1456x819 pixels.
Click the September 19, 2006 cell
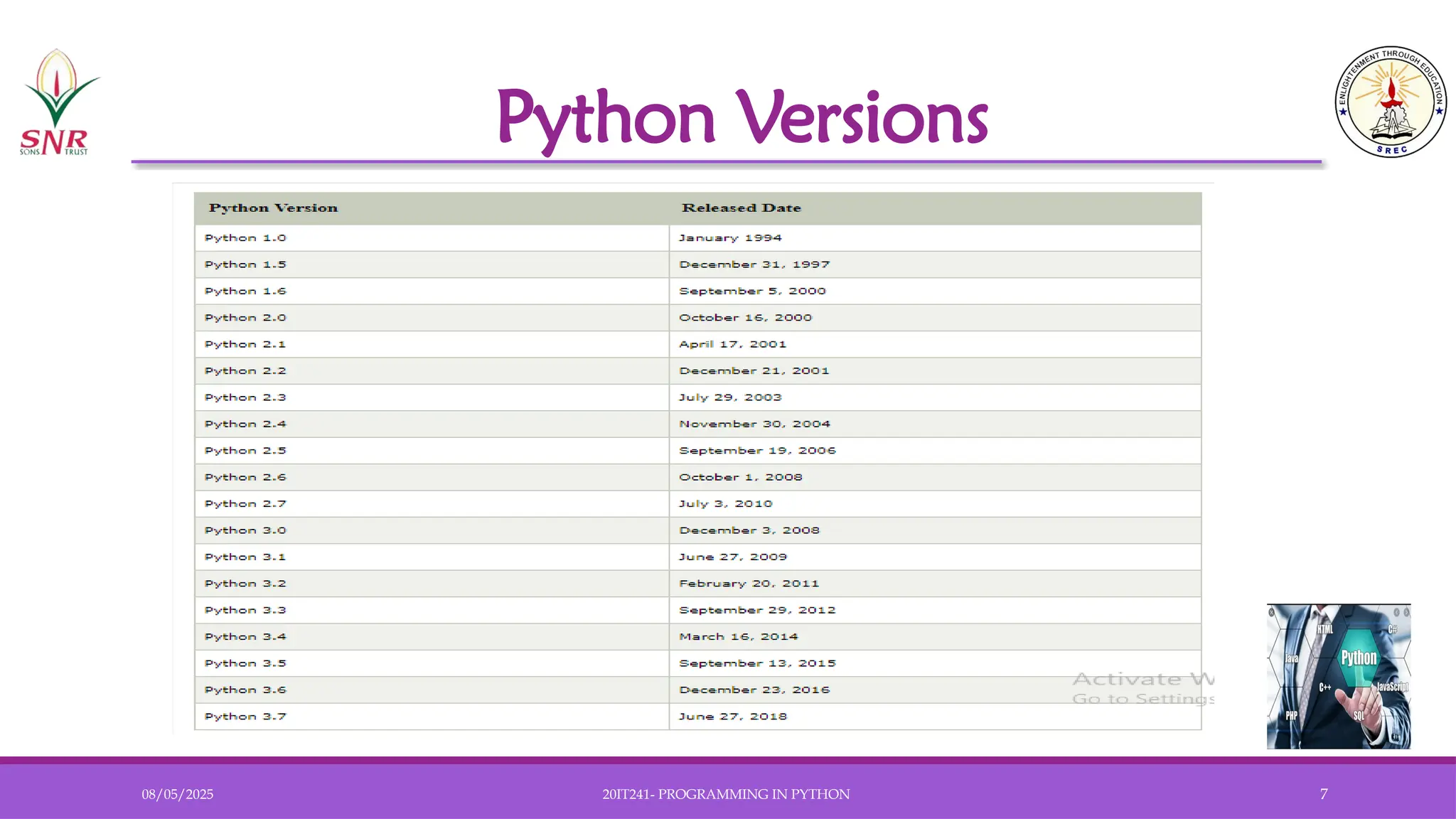tap(936, 451)
